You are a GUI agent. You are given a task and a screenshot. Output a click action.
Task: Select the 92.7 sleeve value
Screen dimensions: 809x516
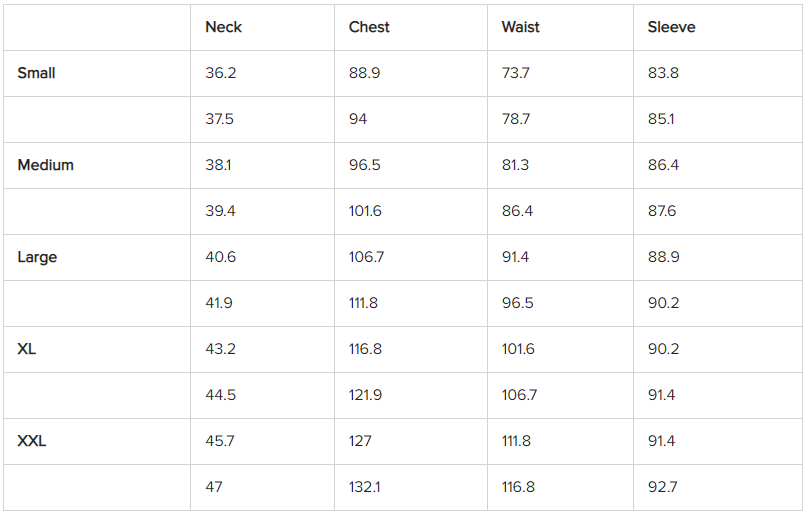click(662, 487)
